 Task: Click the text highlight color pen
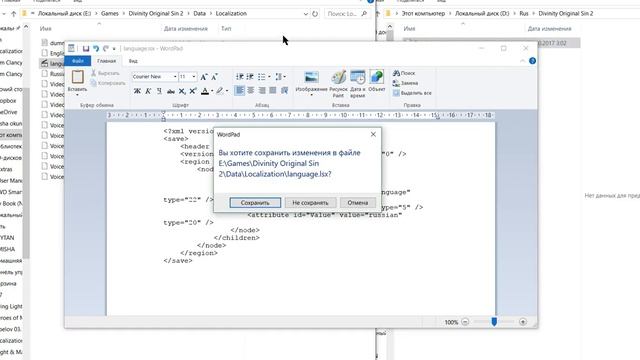220,91
